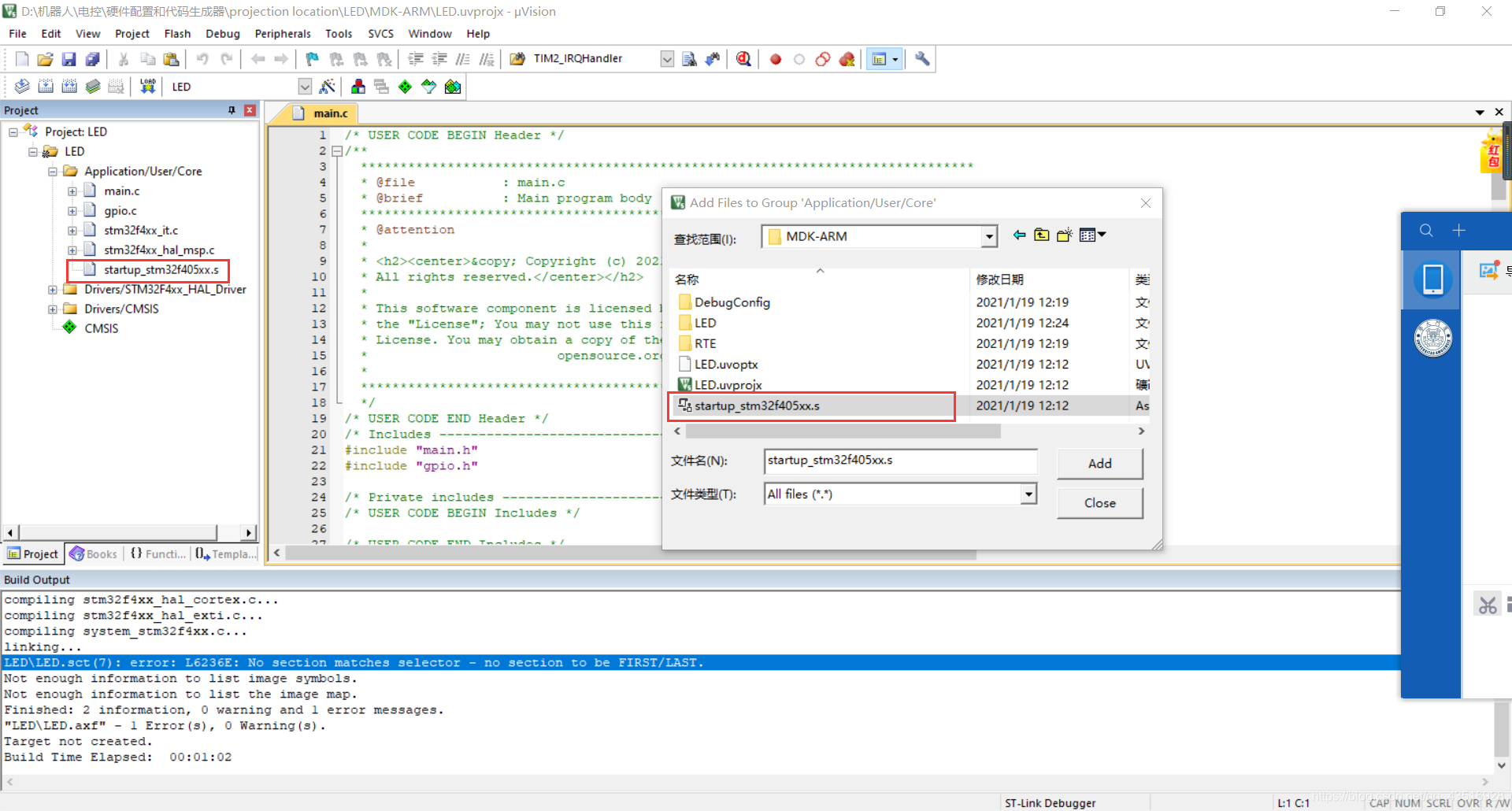
Task: Click the file list horizontal scrollbar in dialog
Action: coord(843,431)
